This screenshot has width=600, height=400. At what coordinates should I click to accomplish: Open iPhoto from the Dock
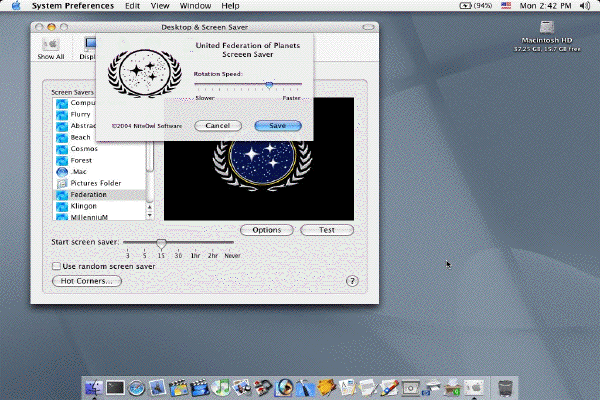click(x=241, y=388)
